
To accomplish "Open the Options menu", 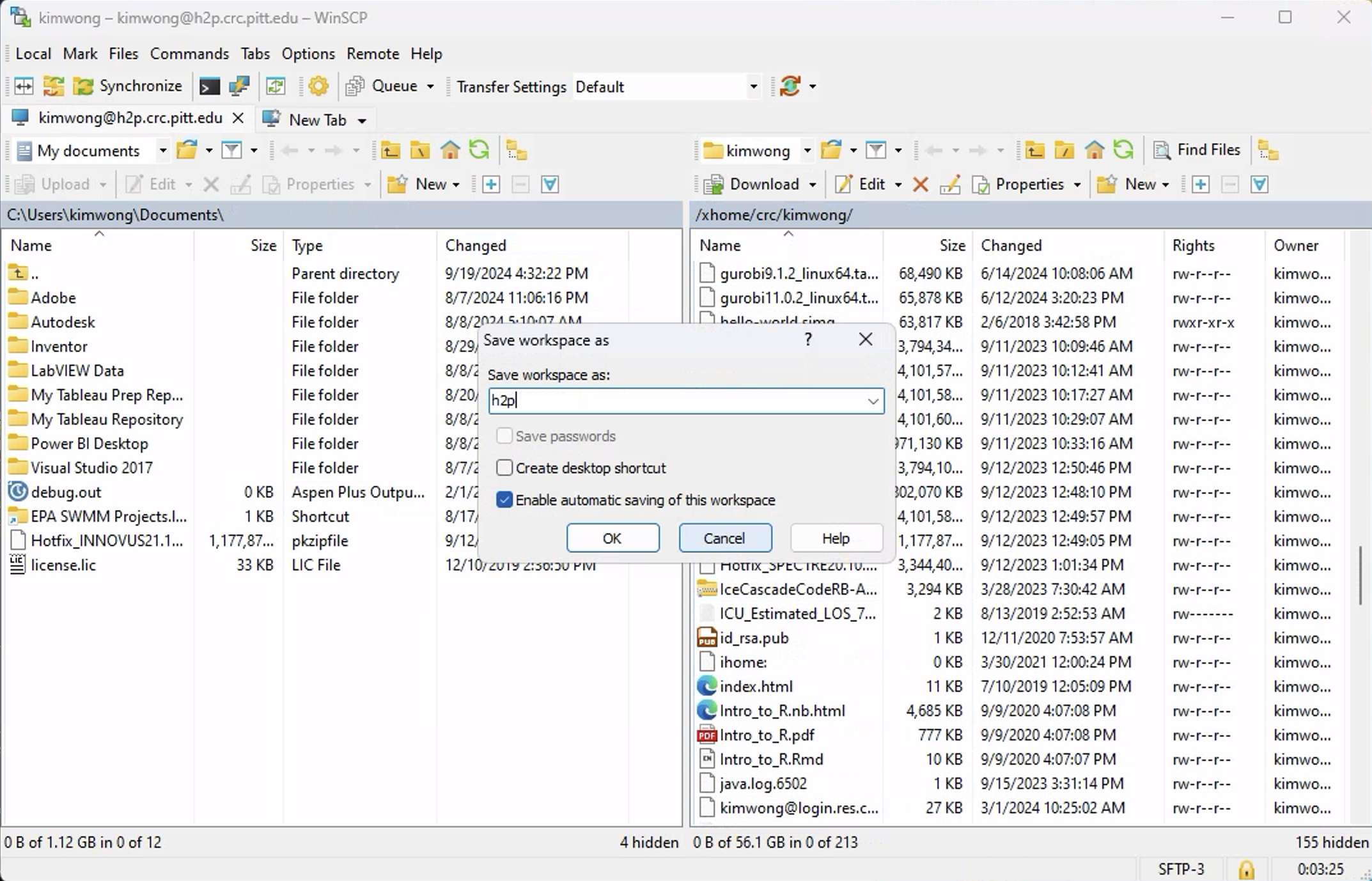I will point(308,54).
